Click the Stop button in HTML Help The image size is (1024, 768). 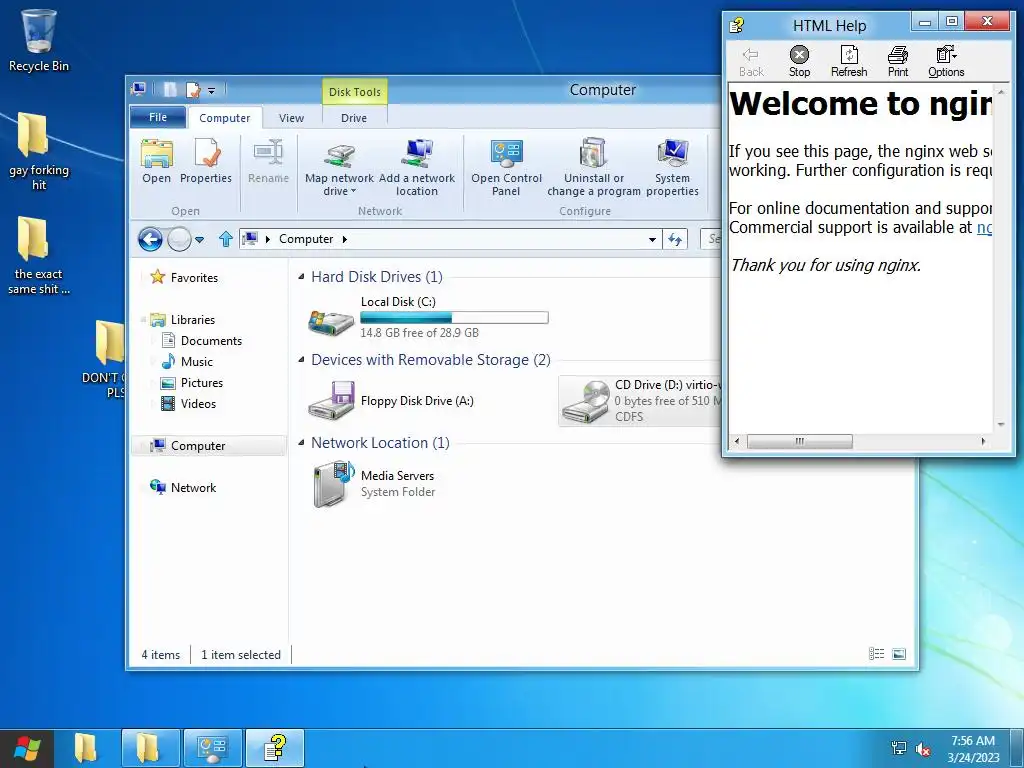tap(799, 62)
